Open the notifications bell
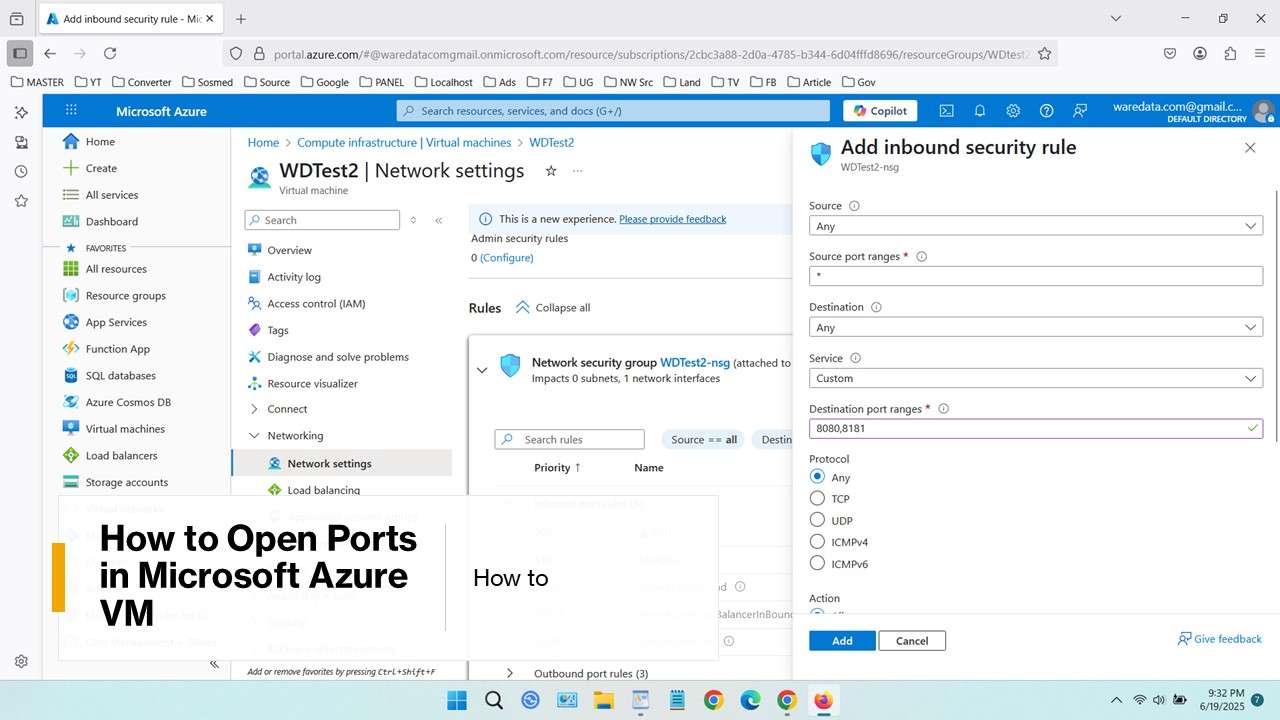Image resolution: width=1280 pixels, height=720 pixels. coord(979,110)
